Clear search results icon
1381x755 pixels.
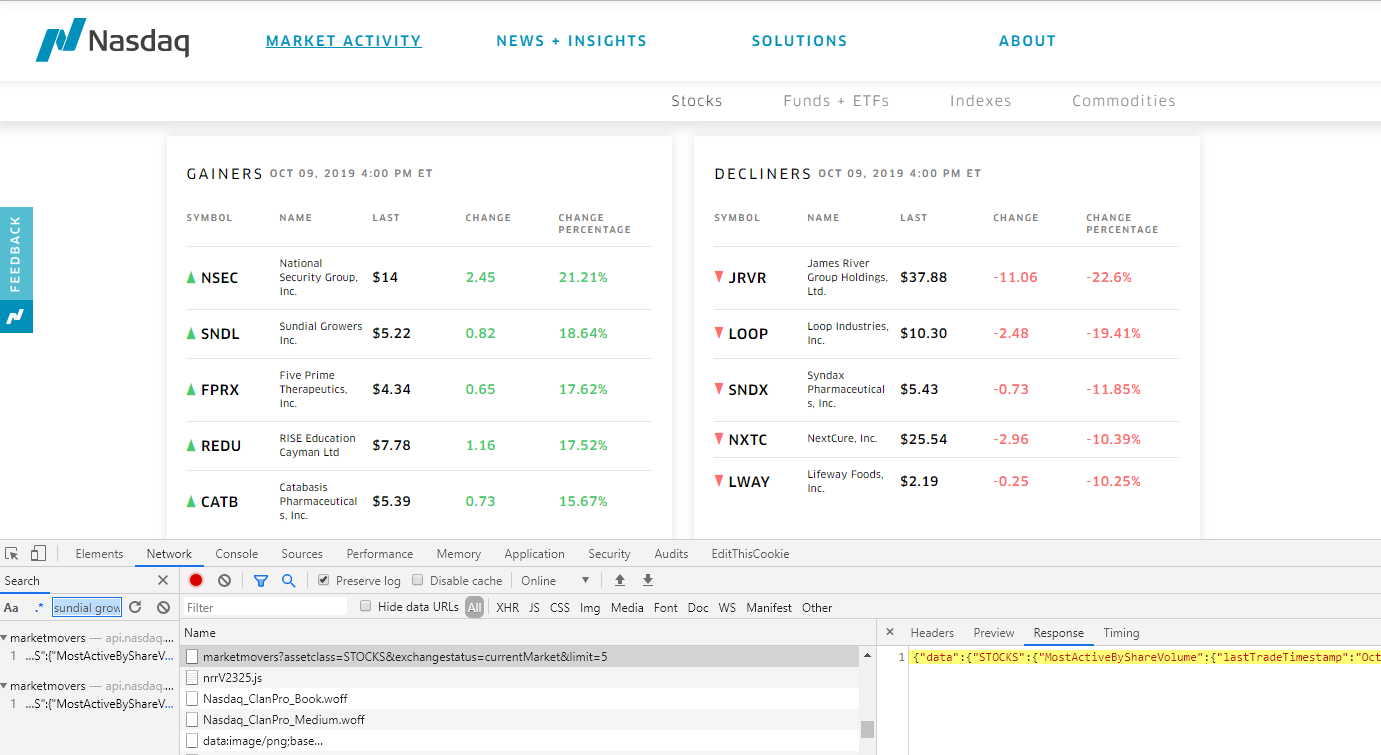click(x=163, y=607)
